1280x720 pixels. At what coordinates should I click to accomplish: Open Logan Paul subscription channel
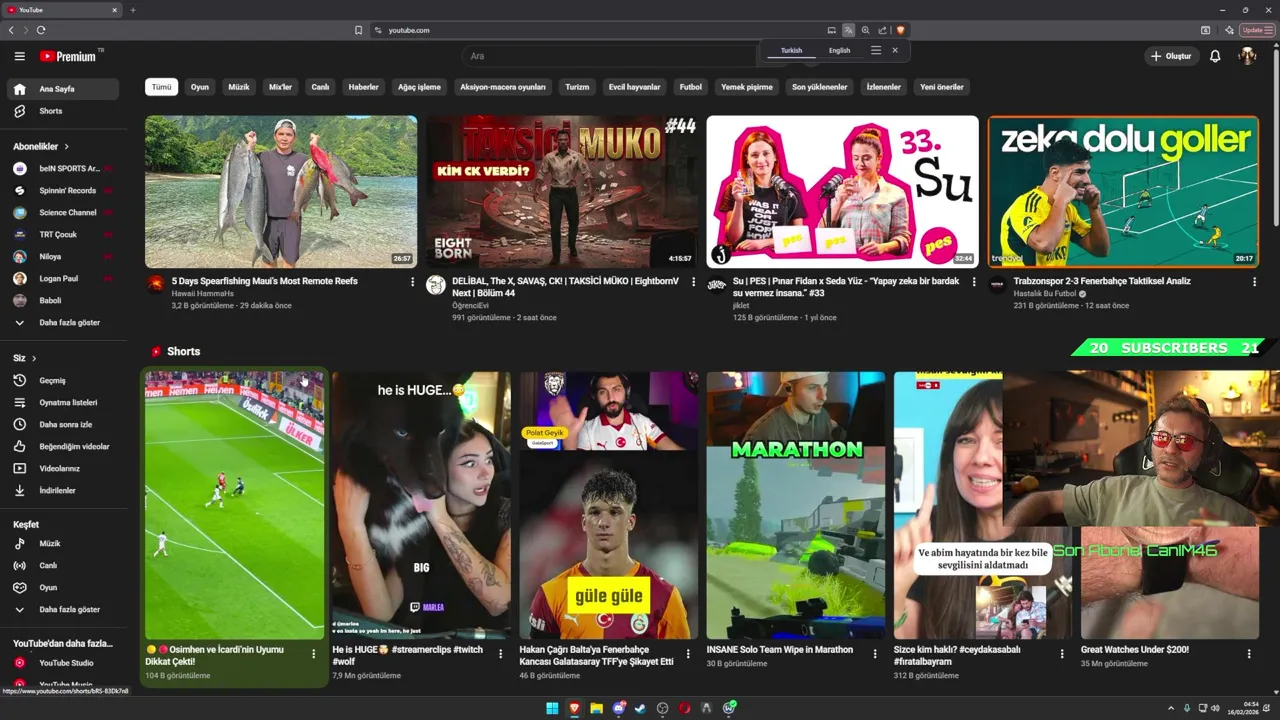pyautogui.click(x=63, y=278)
